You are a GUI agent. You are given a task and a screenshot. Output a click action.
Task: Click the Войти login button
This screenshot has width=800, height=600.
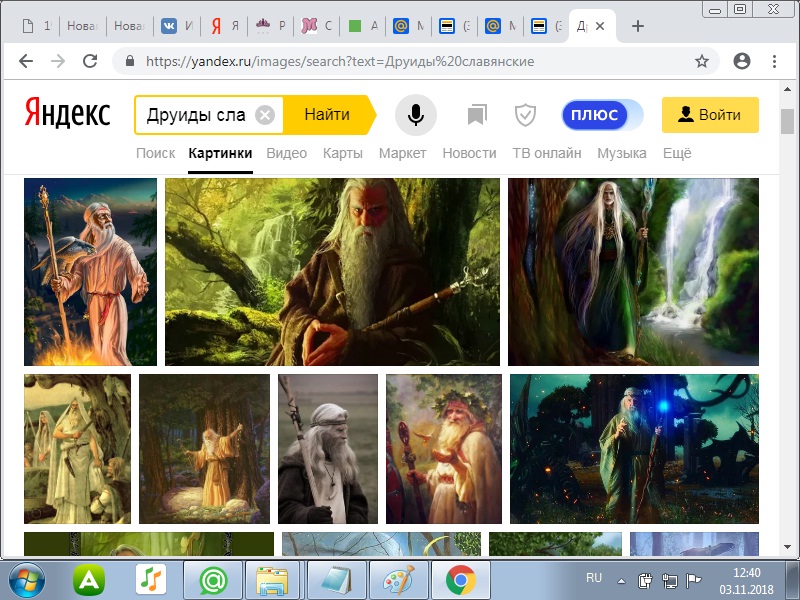click(710, 115)
